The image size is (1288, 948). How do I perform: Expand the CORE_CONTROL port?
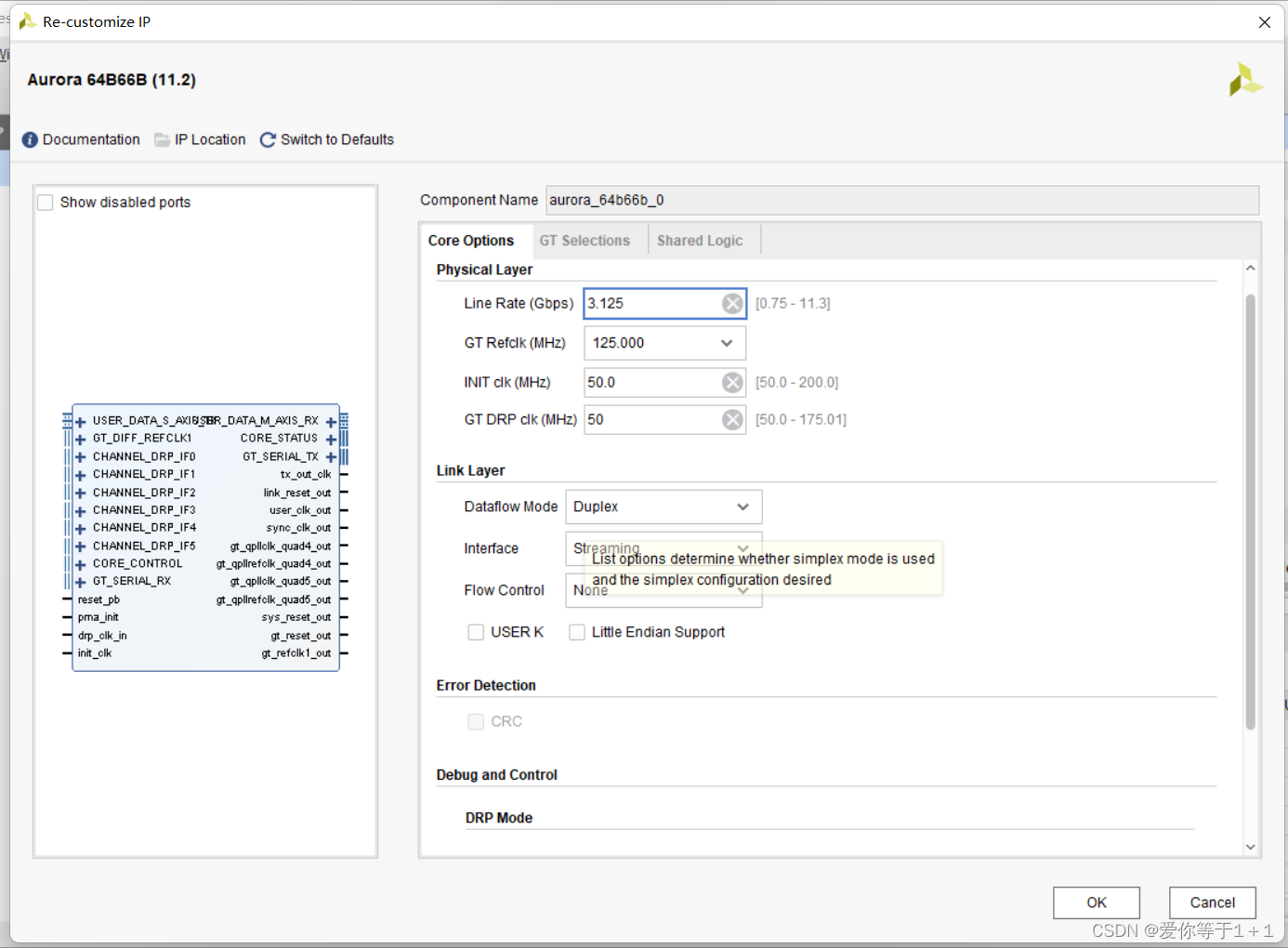point(80,564)
